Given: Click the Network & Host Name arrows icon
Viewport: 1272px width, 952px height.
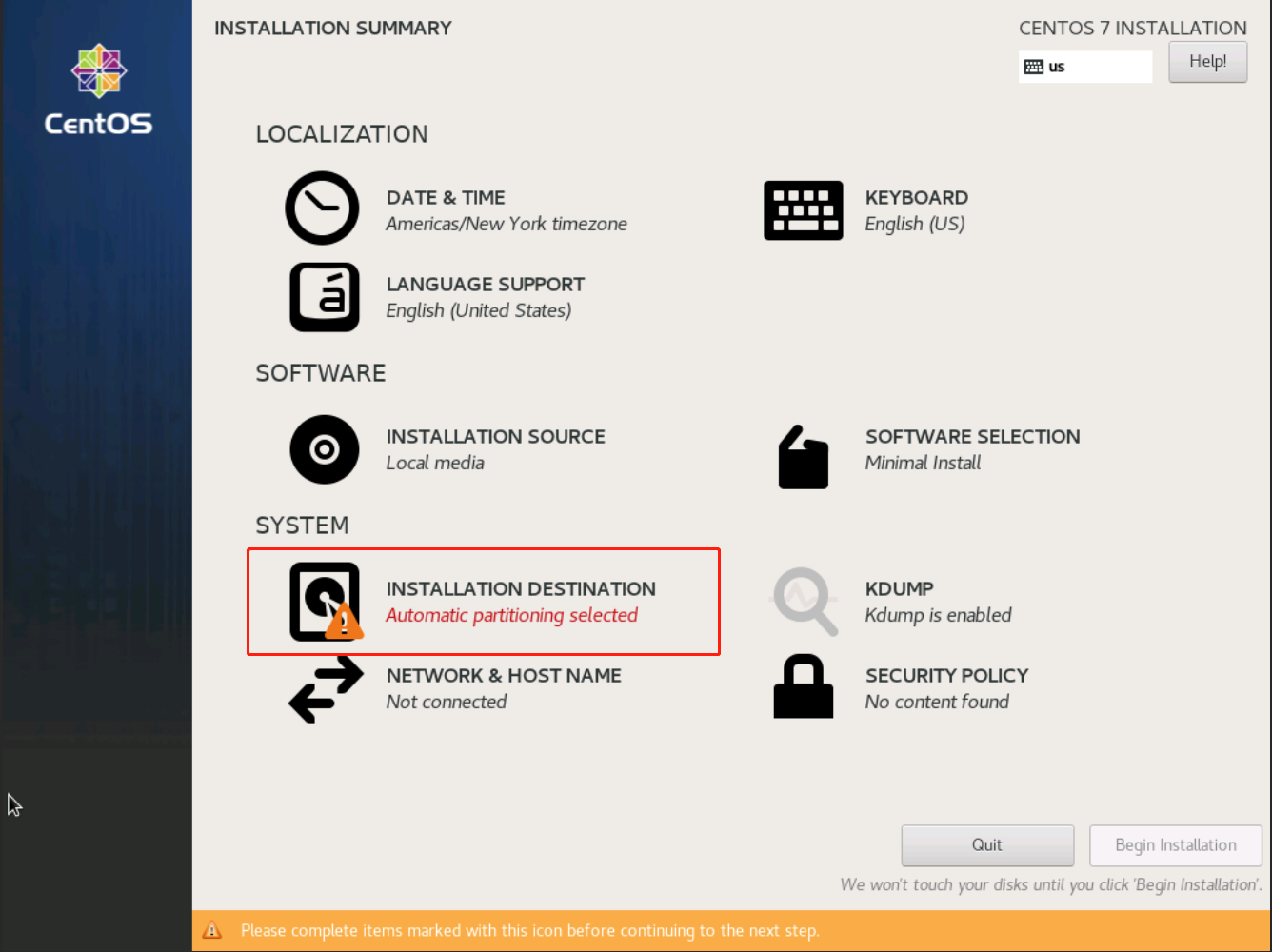Looking at the screenshot, I should [326, 689].
